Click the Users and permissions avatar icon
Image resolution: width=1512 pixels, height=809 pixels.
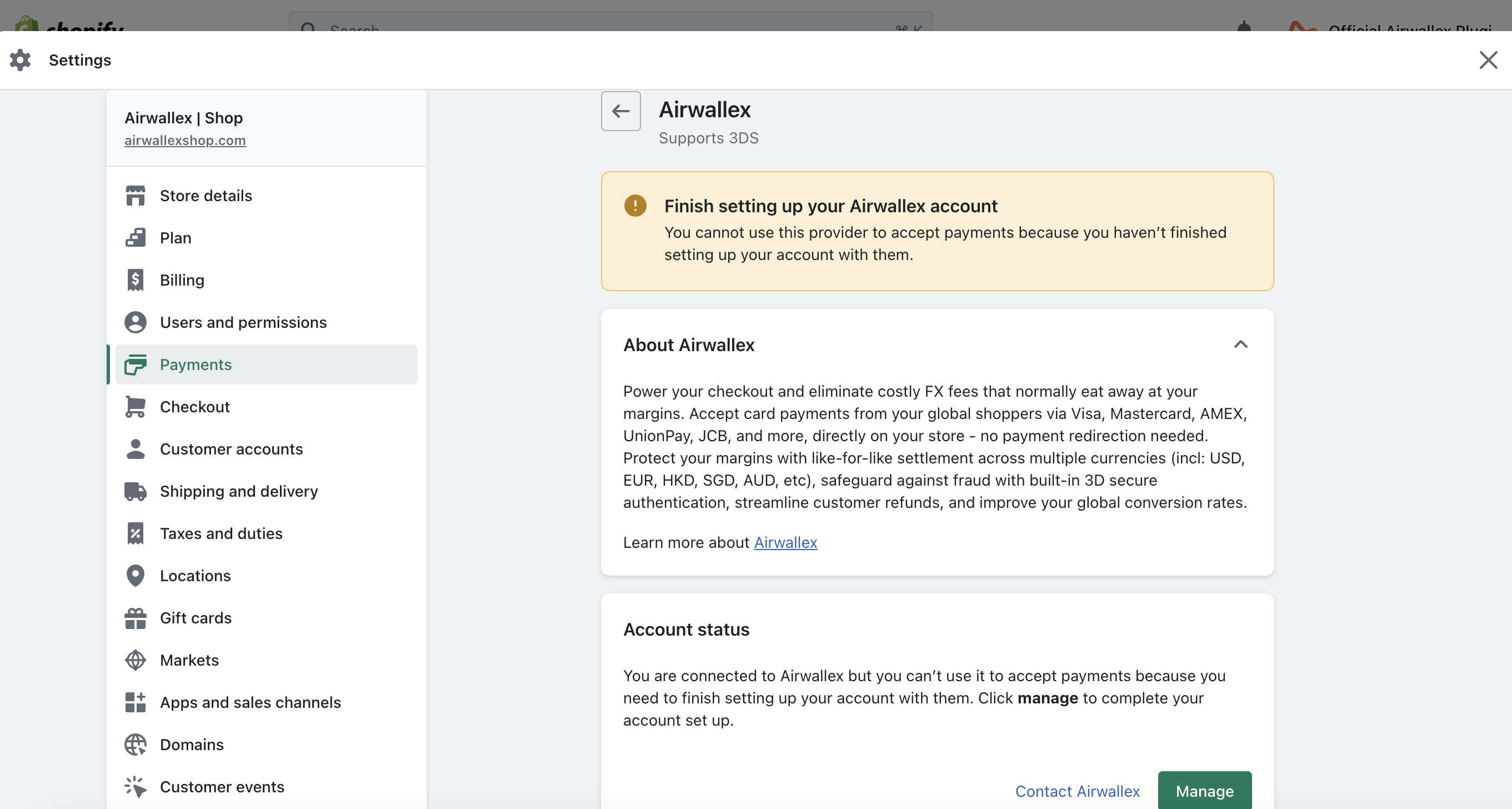[135, 322]
